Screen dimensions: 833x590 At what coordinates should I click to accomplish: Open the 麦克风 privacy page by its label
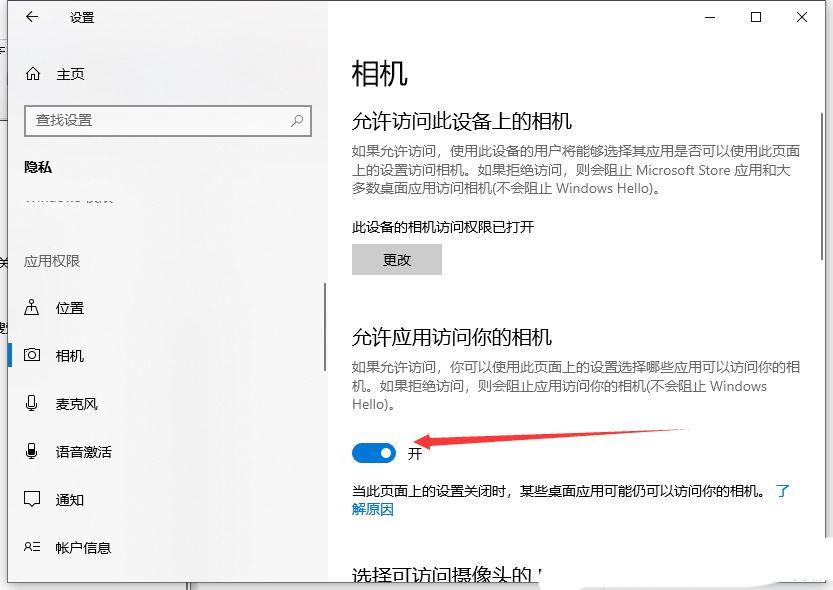coord(76,404)
